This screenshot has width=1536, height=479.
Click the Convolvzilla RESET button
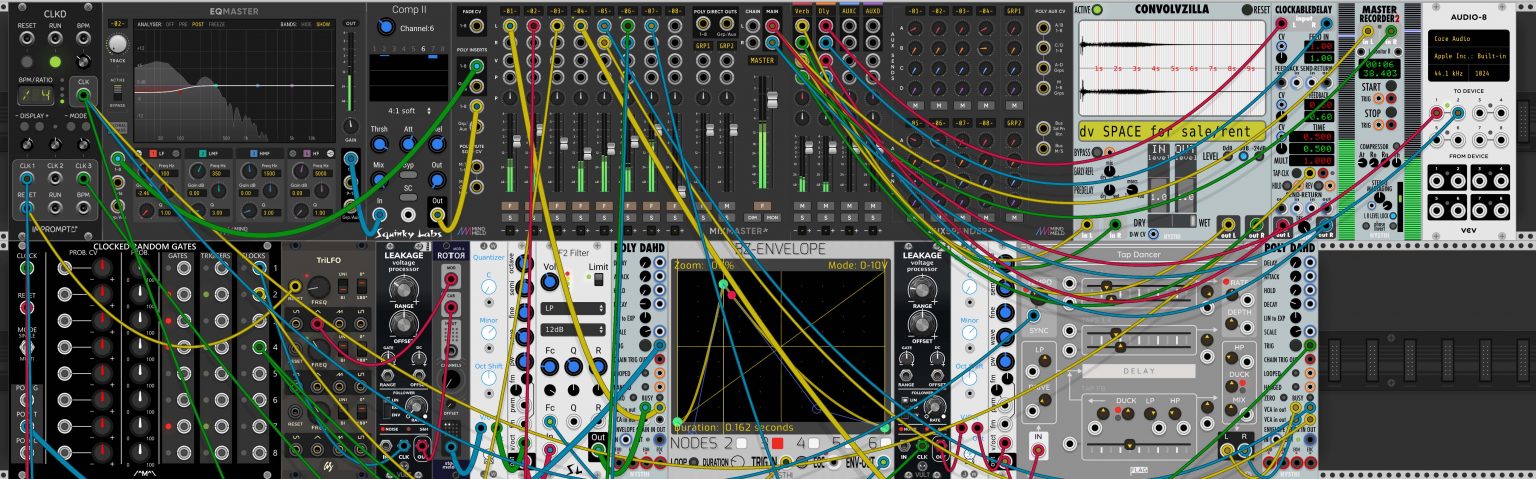[1247, 10]
